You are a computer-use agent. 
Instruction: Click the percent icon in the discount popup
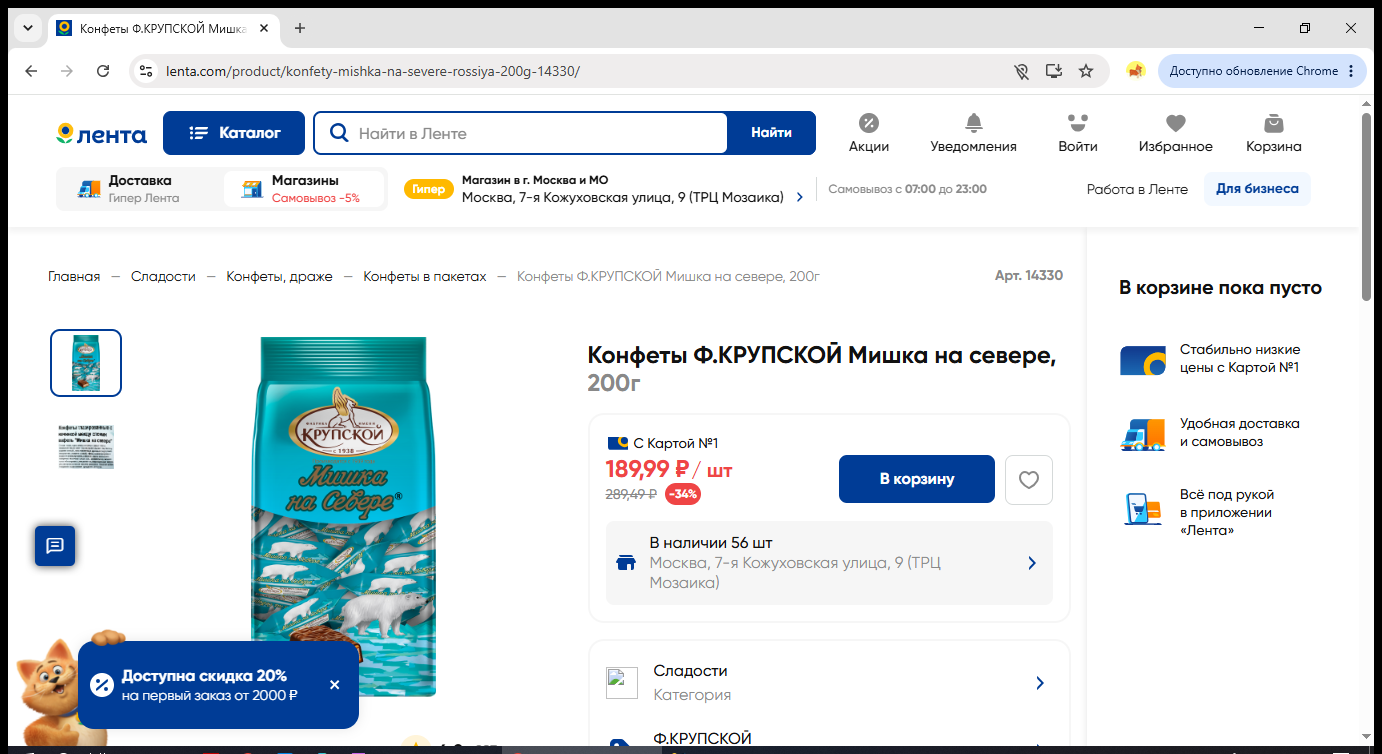pos(102,685)
